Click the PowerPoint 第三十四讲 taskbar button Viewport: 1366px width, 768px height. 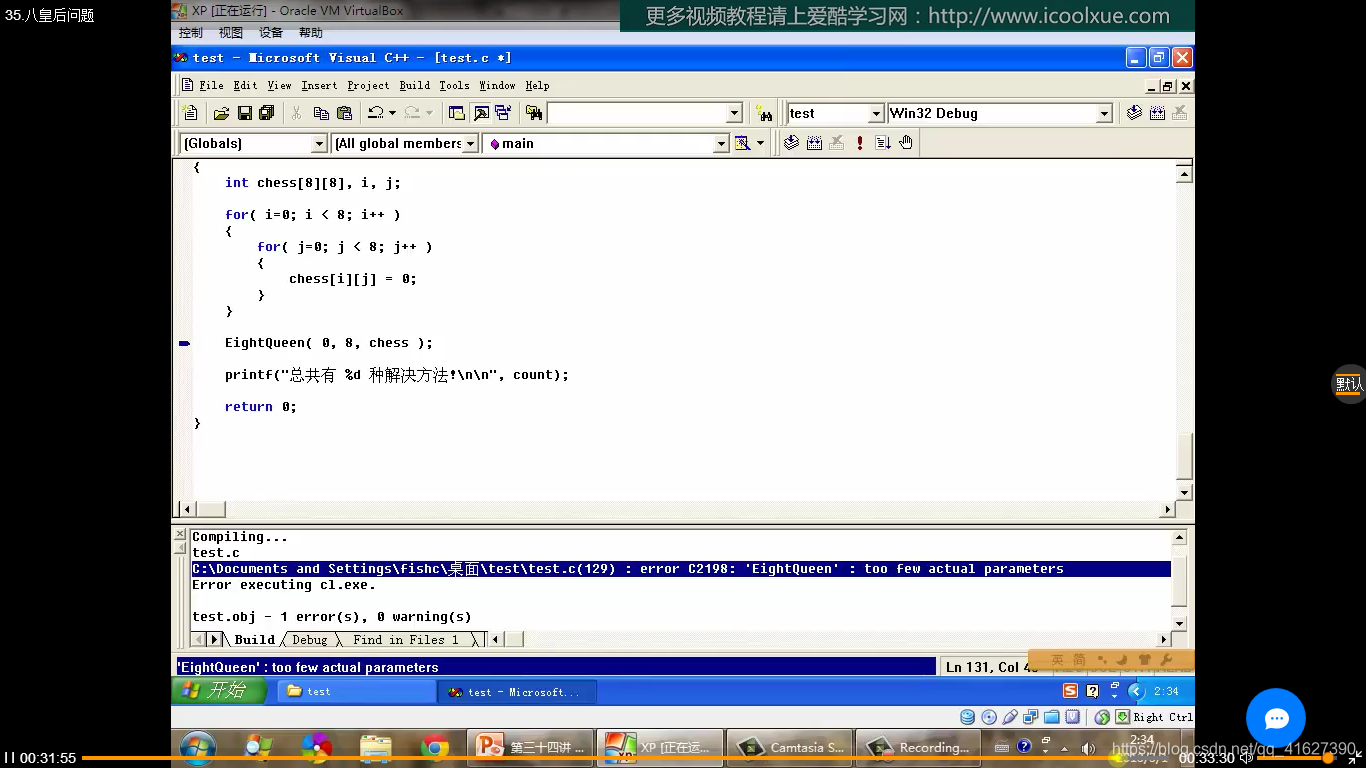pyautogui.click(x=531, y=747)
